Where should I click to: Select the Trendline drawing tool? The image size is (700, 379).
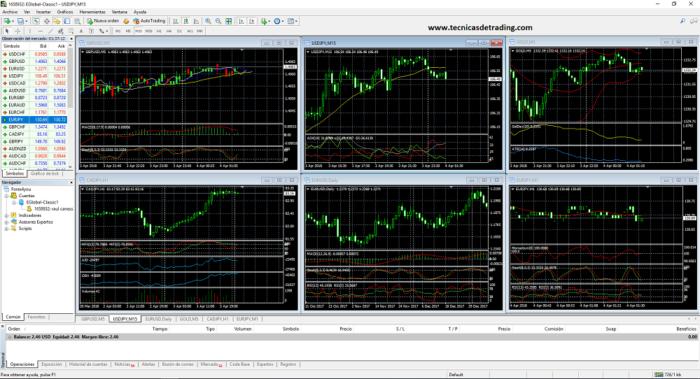[51, 31]
